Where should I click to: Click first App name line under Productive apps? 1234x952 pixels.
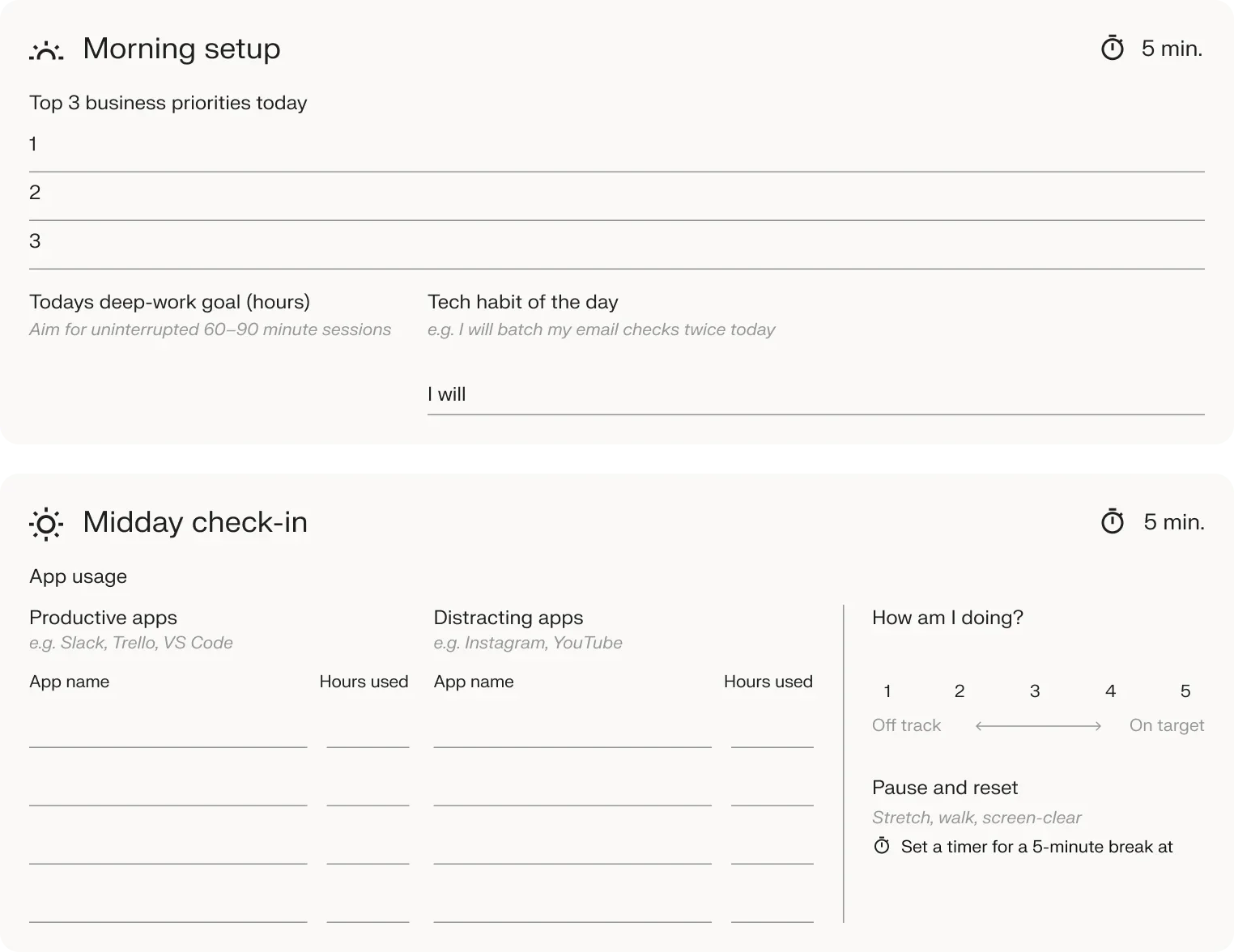click(168, 733)
